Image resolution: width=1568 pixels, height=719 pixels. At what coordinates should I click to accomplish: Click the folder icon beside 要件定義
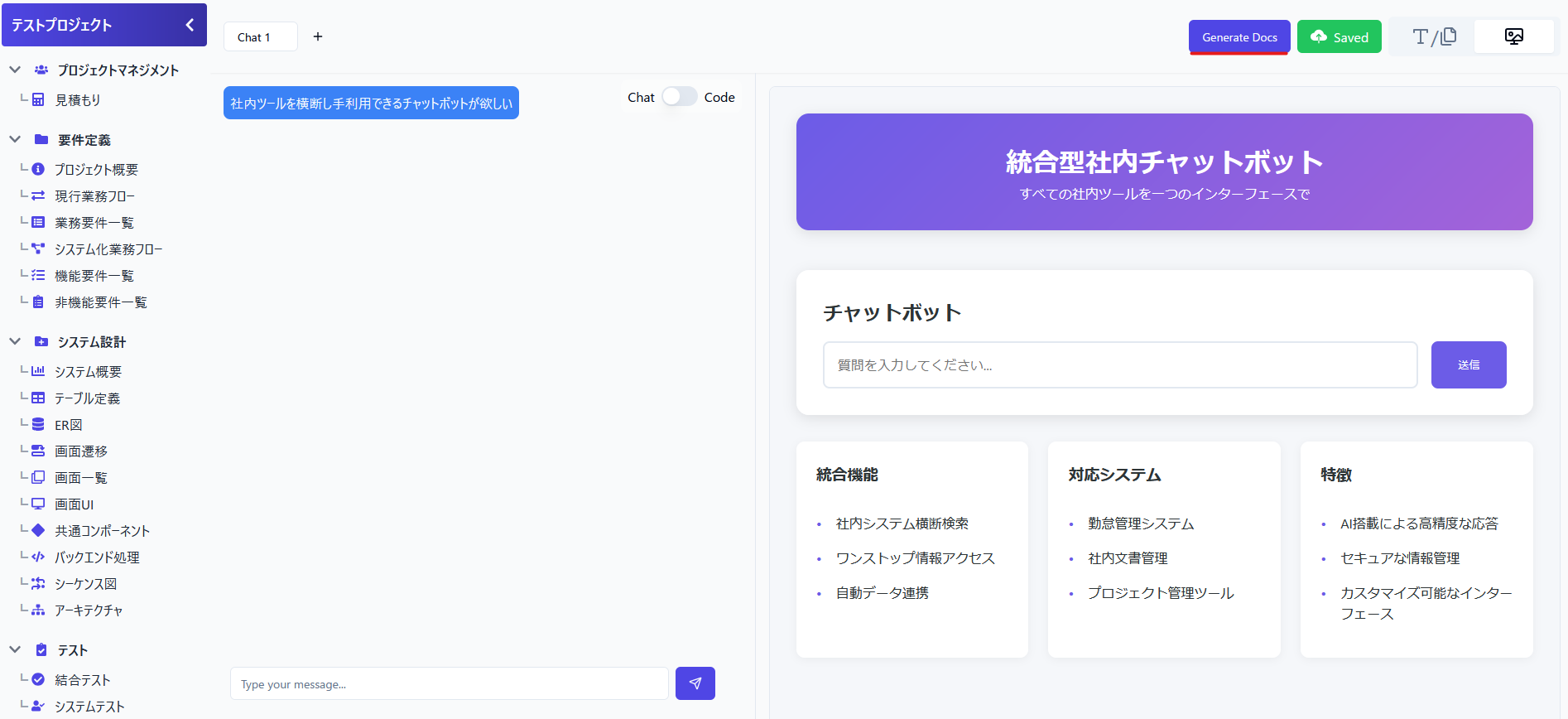coord(41,139)
